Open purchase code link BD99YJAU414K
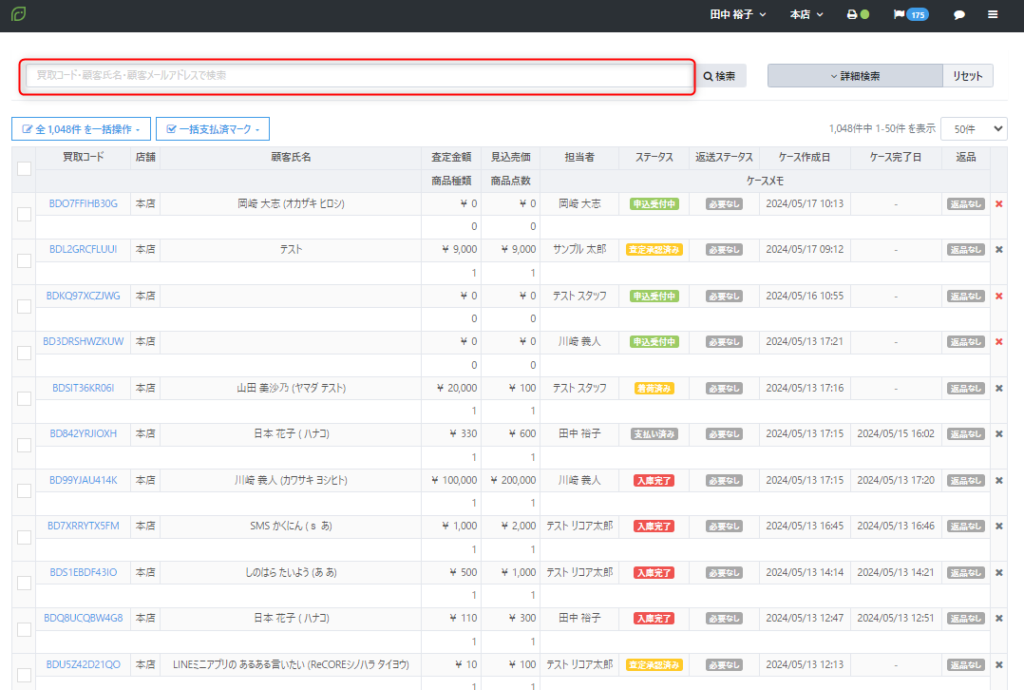The height and width of the screenshot is (690, 1024). (x=83, y=480)
